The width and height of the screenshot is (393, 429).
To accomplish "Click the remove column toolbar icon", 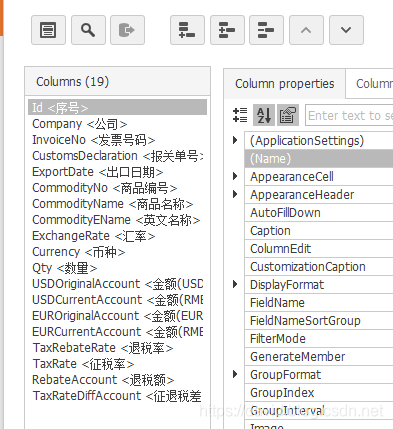I will (266, 30).
